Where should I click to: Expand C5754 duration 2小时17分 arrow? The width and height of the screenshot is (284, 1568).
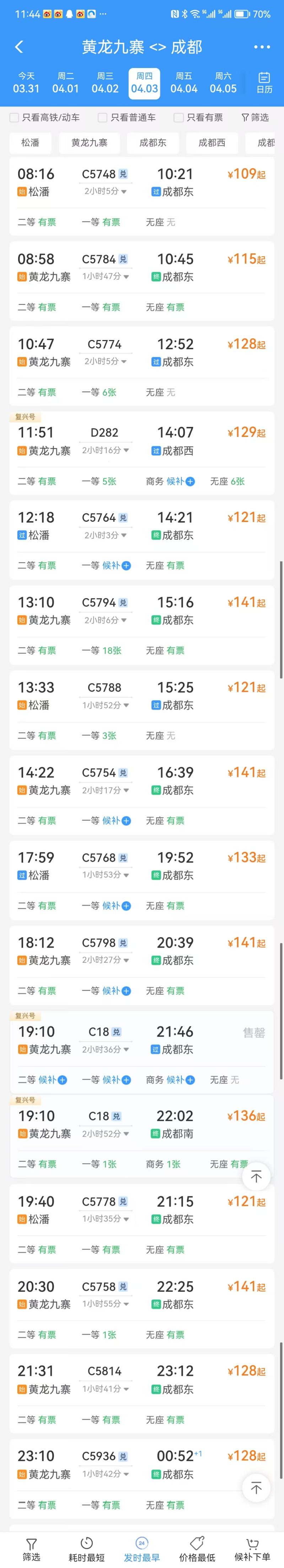tap(126, 790)
